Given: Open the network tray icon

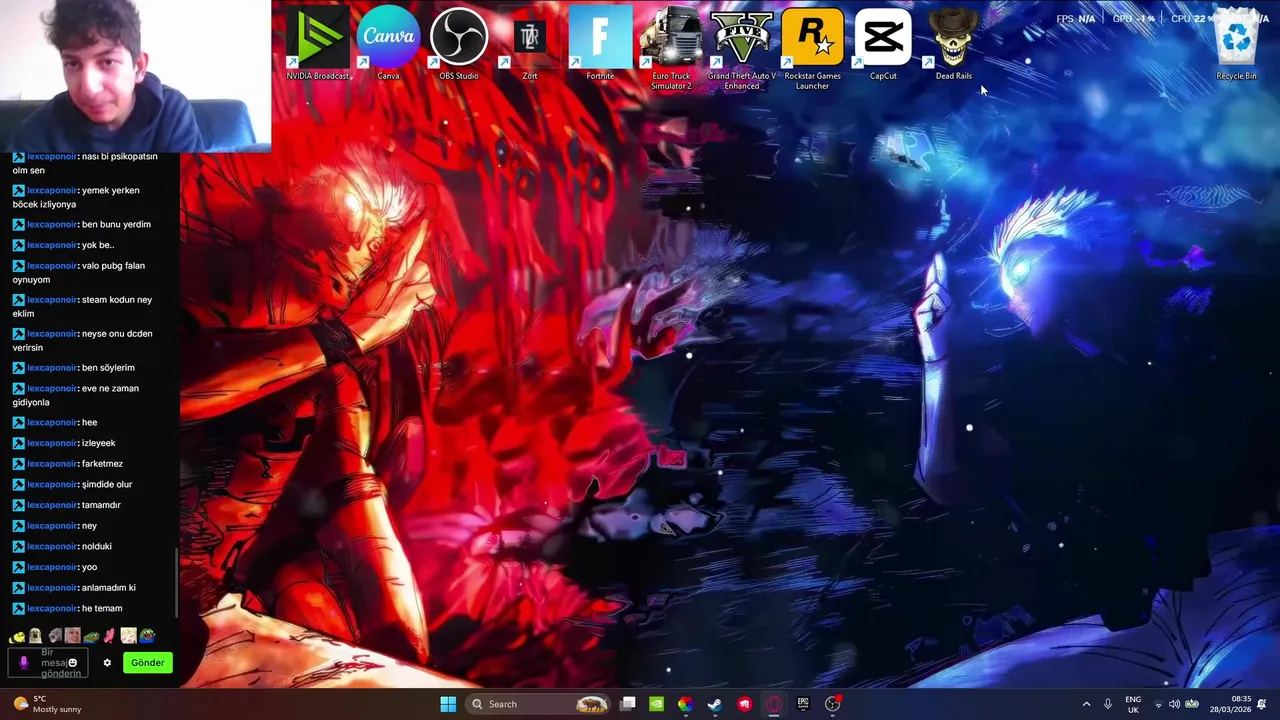Looking at the screenshot, I should coord(1158,704).
